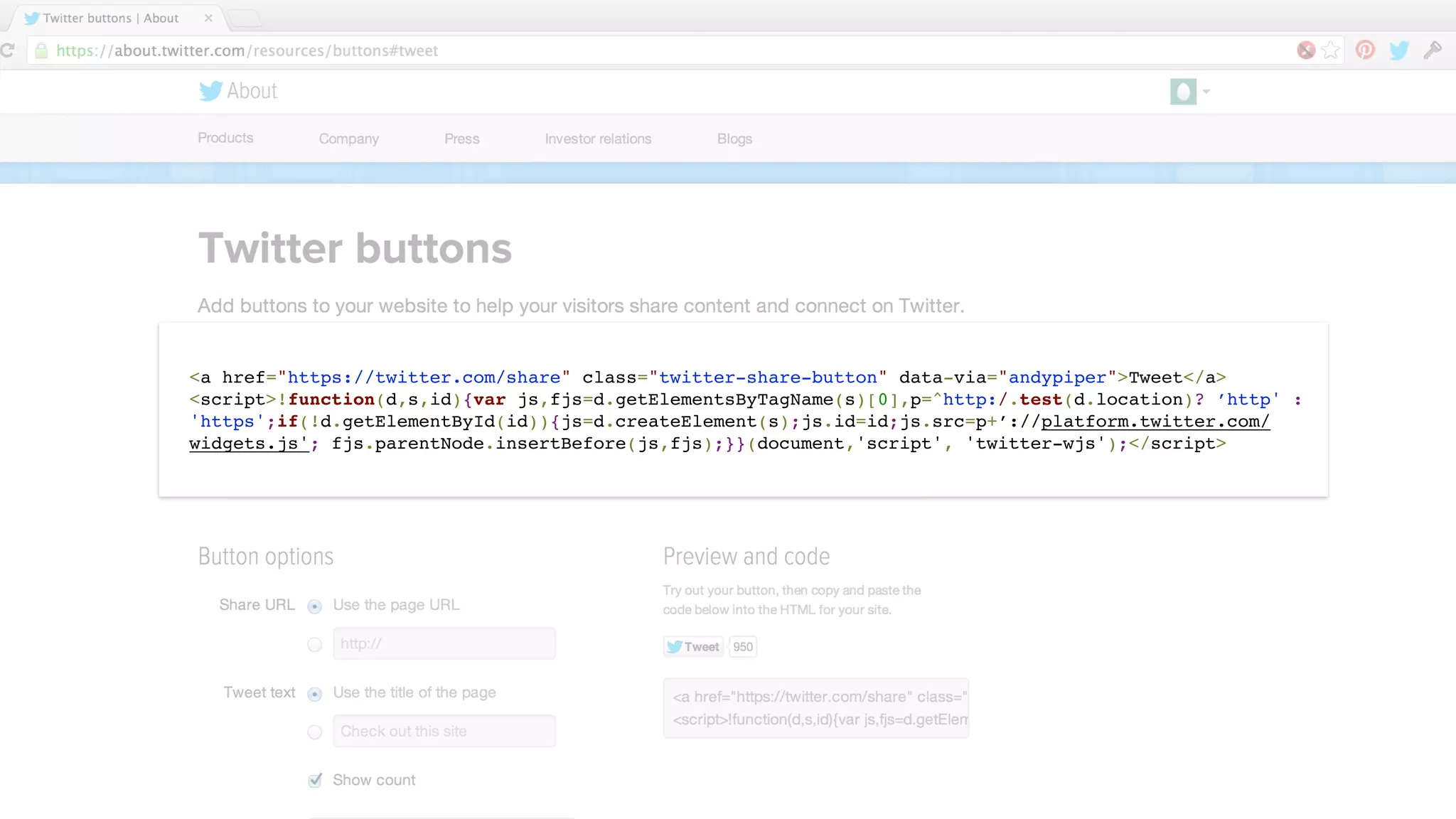The height and width of the screenshot is (819, 1456).
Task: Click the 950 tweet count bubble
Action: (x=743, y=647)
